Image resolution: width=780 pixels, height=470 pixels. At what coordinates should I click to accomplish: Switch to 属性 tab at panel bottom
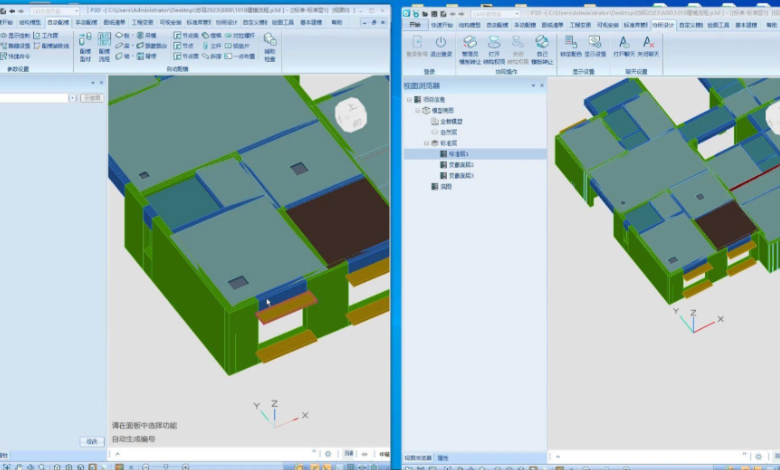click(443, 458)
